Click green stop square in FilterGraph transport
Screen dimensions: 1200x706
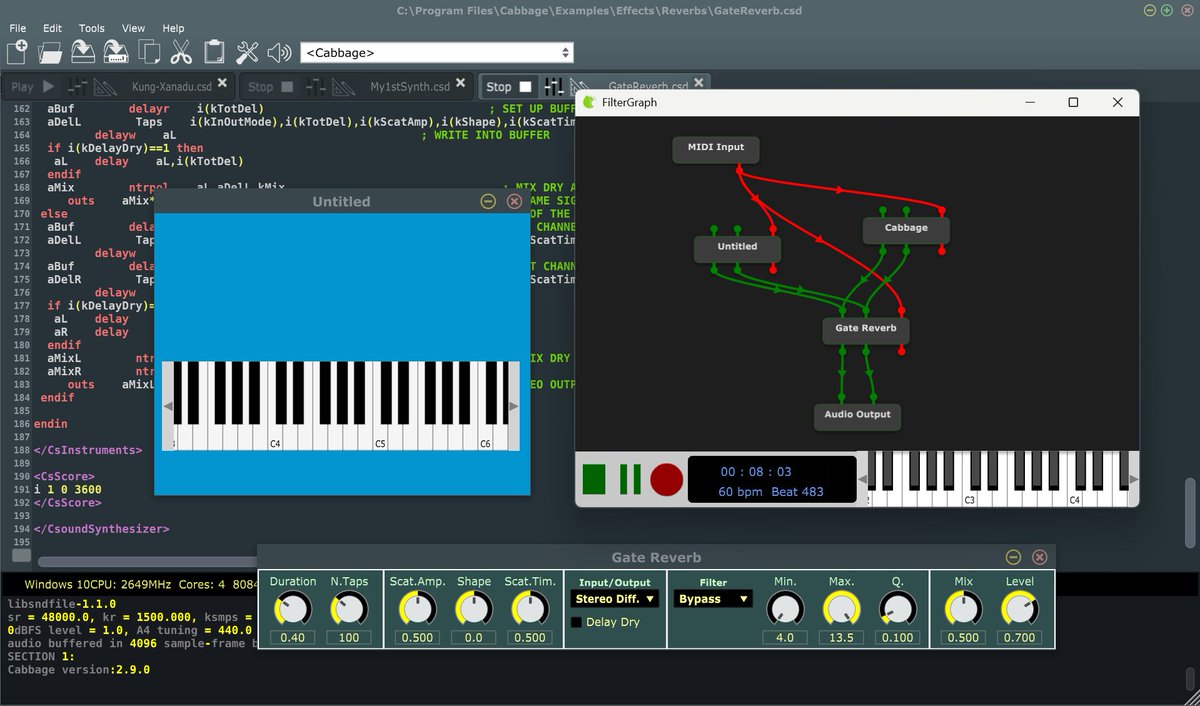(x=594, y=479)
